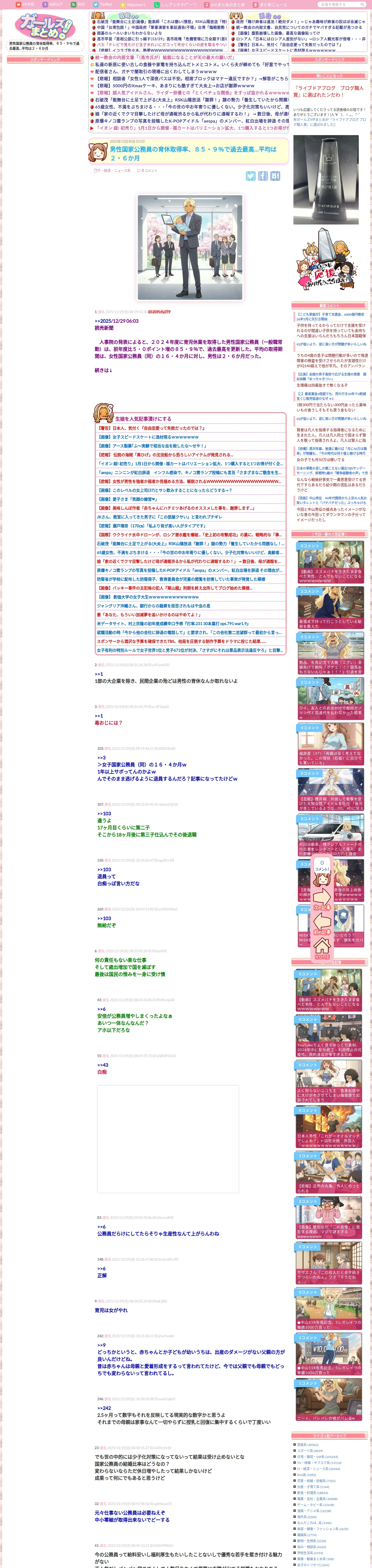Open 【警告】日本人、気付く popular article link
372x1568 pixels.
[150, 429]
